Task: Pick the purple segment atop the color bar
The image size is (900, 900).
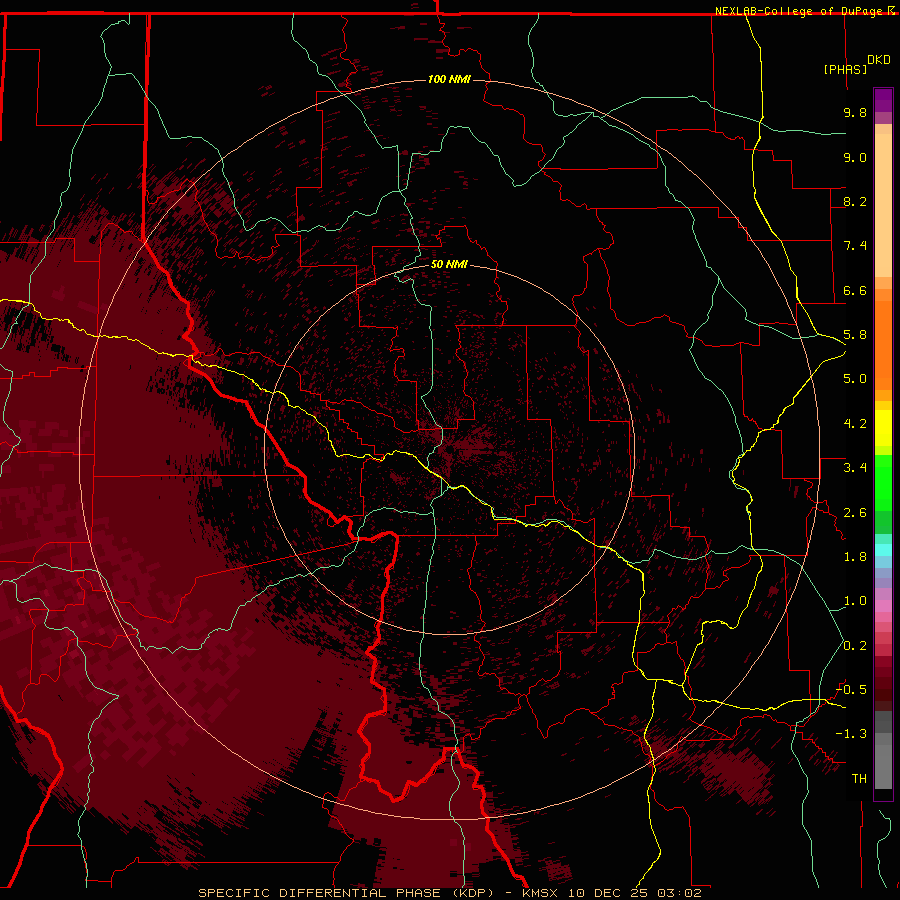Action: [883, 100]
